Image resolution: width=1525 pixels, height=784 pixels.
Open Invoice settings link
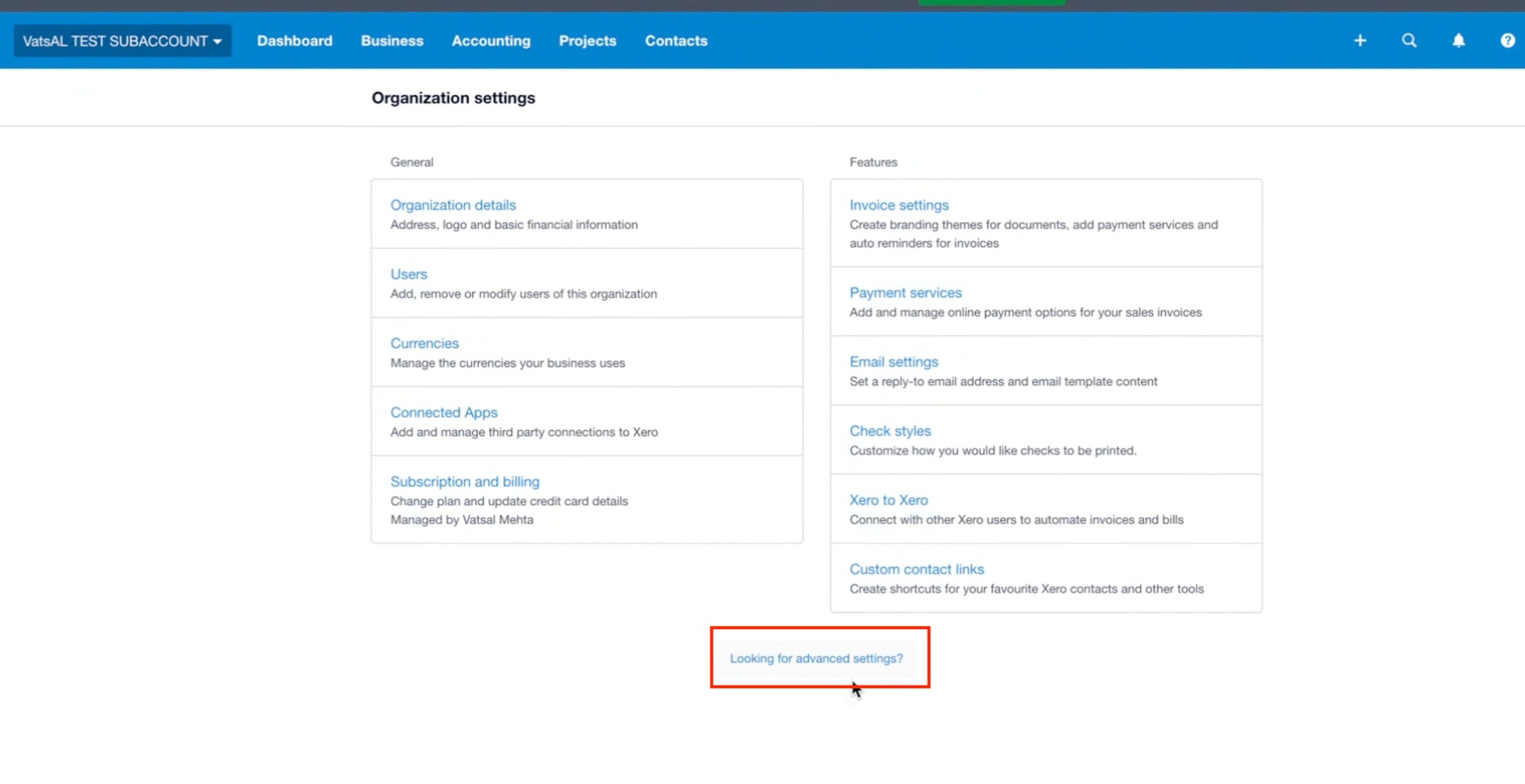[x=898, y=205]
